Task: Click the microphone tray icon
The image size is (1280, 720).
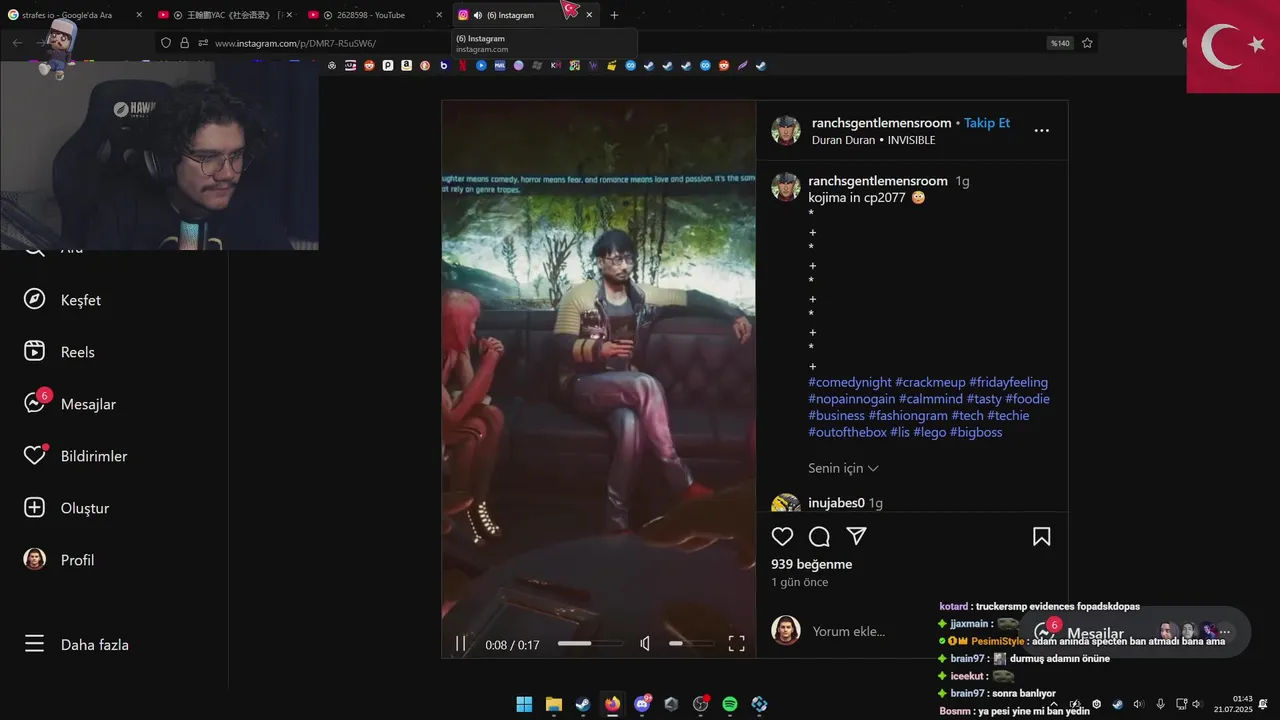Action: 1160,704
